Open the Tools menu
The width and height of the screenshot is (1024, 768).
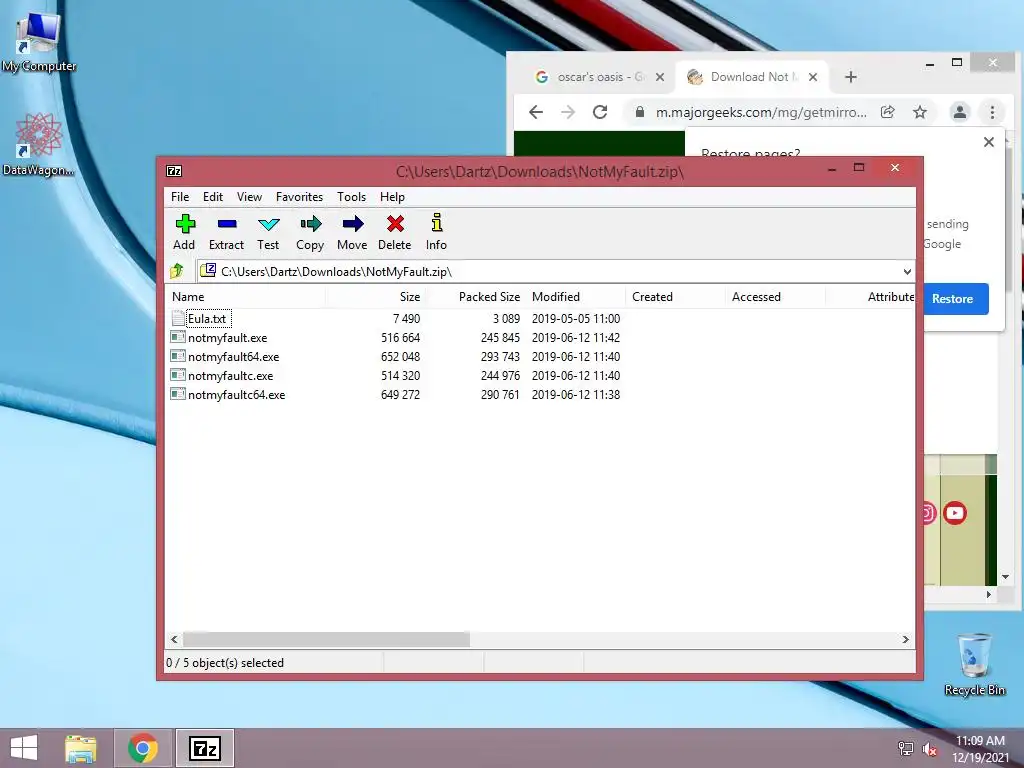351,197
